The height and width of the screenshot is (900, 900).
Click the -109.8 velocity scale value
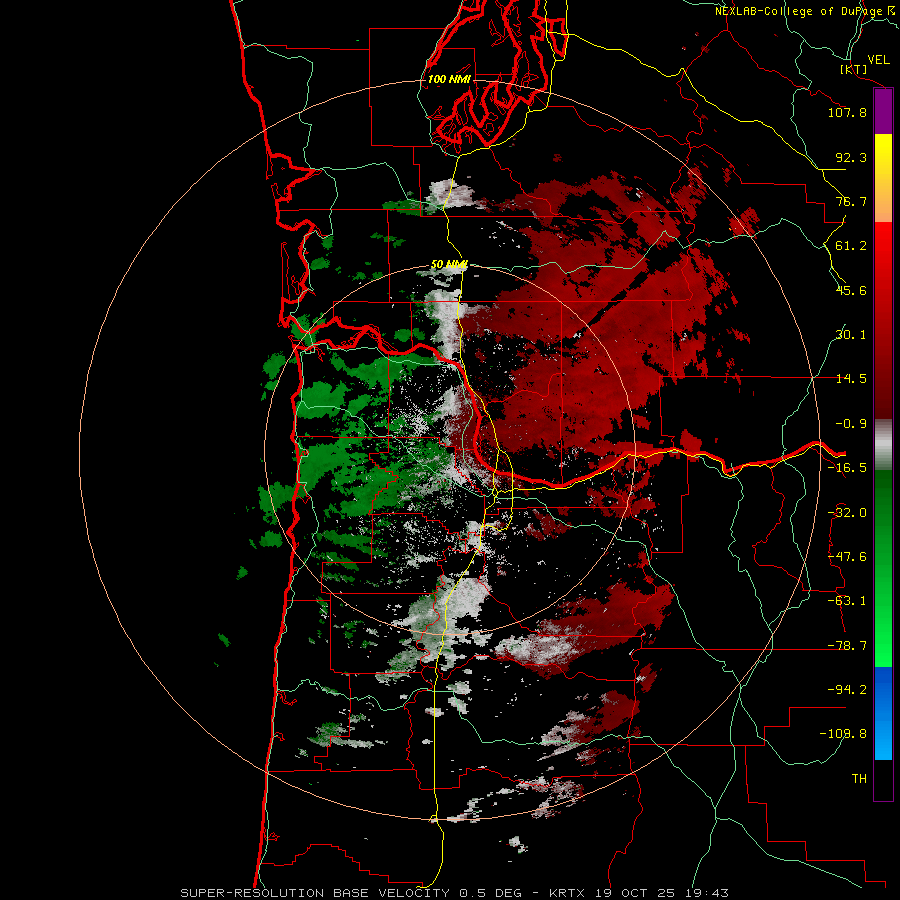[843, 734]
